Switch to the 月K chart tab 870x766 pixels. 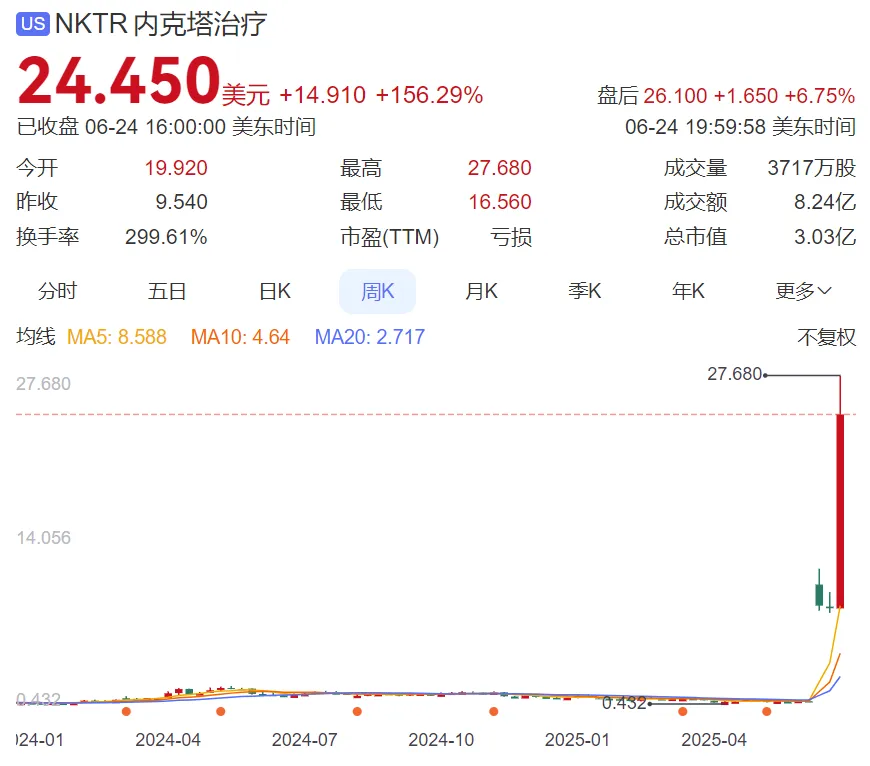click(x=481, y=292)
